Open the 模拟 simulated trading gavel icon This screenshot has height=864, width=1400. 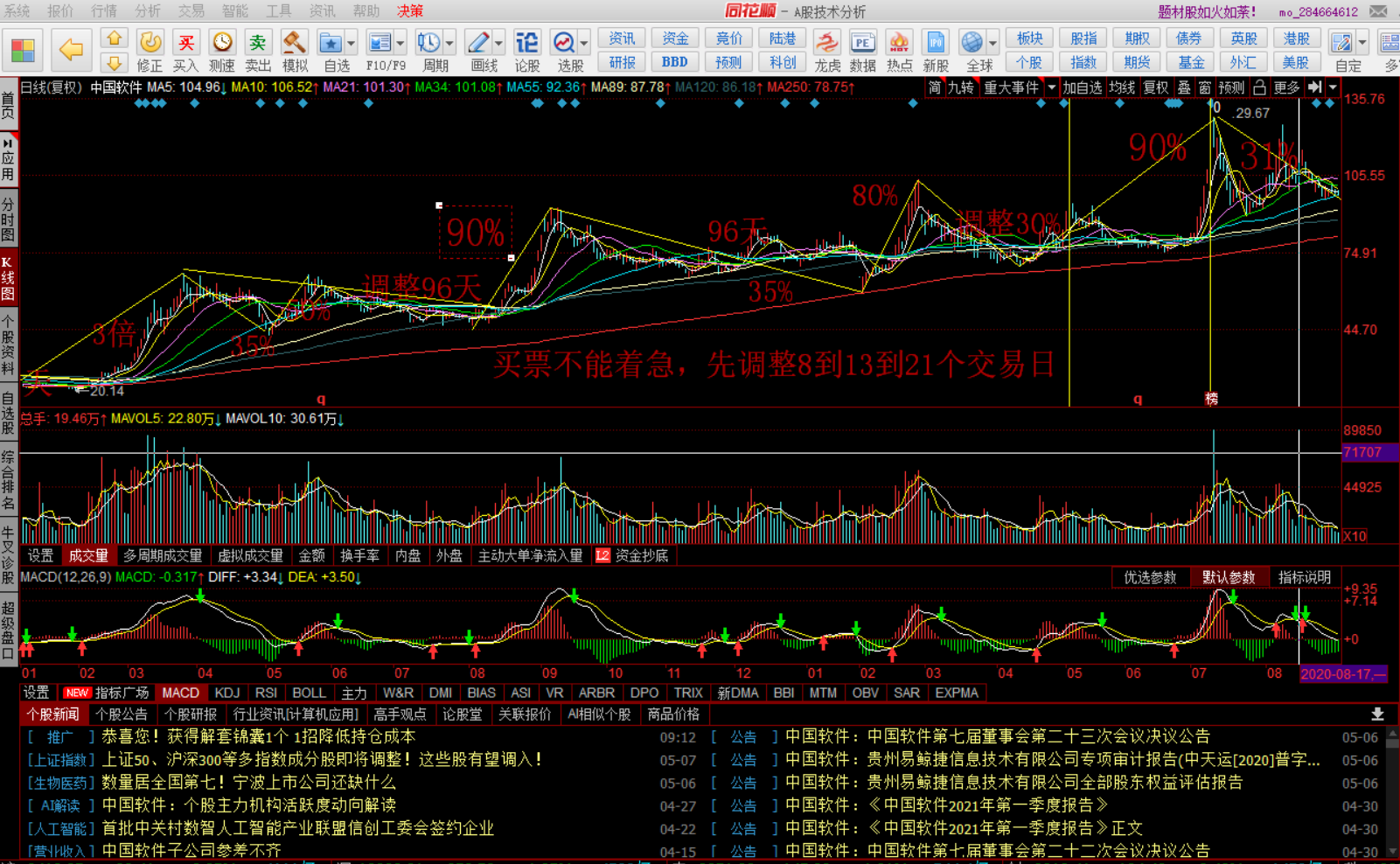tap(295, 52)
